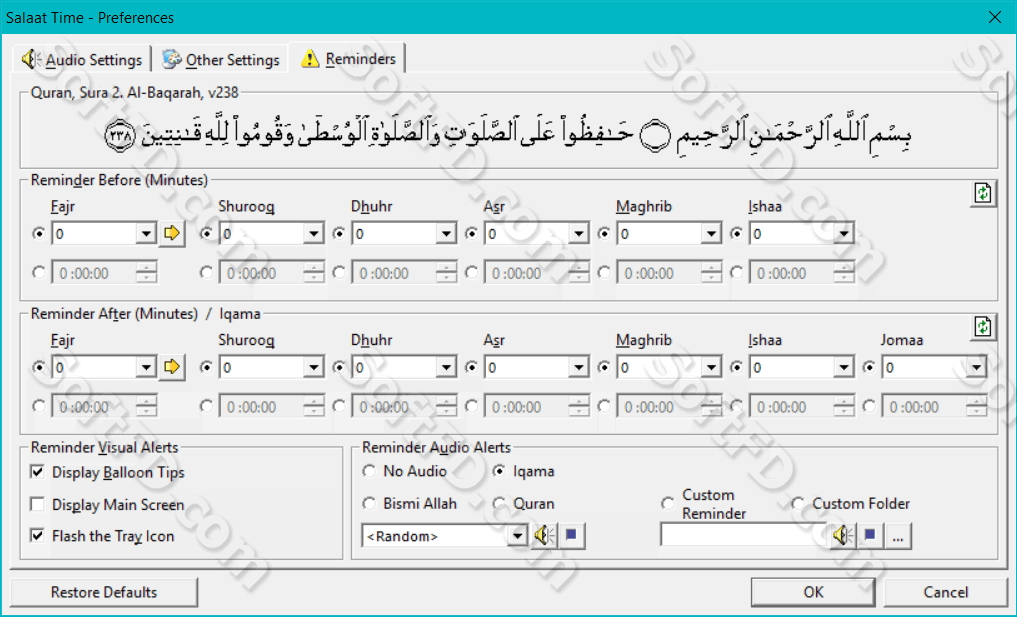Click the Jomaa time field in Reminder After
The image size is (1017, 617).
coord(935,407)
